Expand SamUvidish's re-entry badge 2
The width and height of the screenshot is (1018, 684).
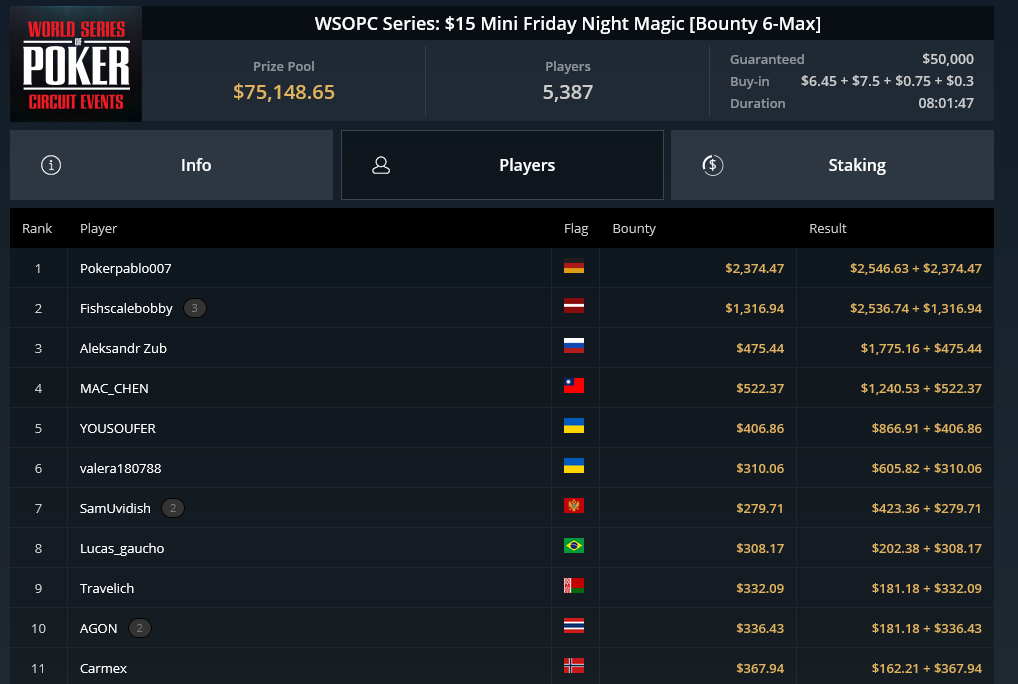(173, 508)
